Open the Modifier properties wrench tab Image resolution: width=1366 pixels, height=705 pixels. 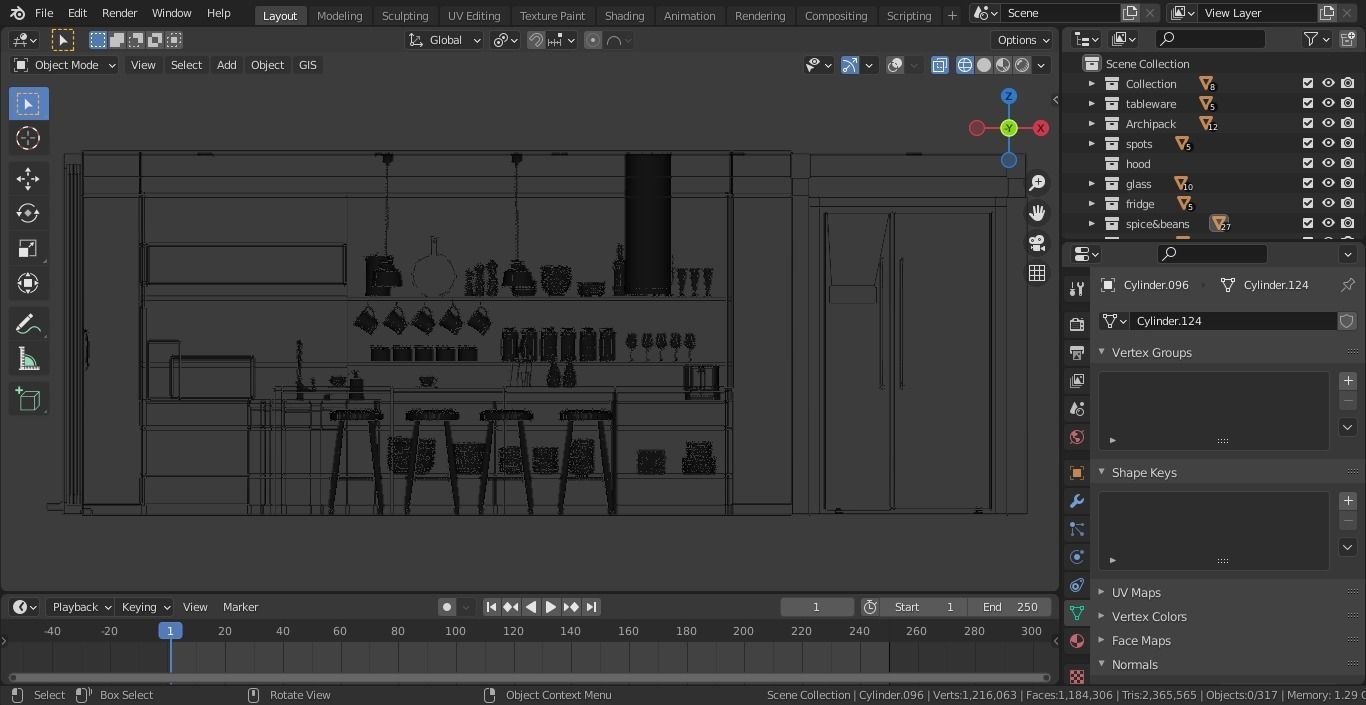[x=1077, y=501]
